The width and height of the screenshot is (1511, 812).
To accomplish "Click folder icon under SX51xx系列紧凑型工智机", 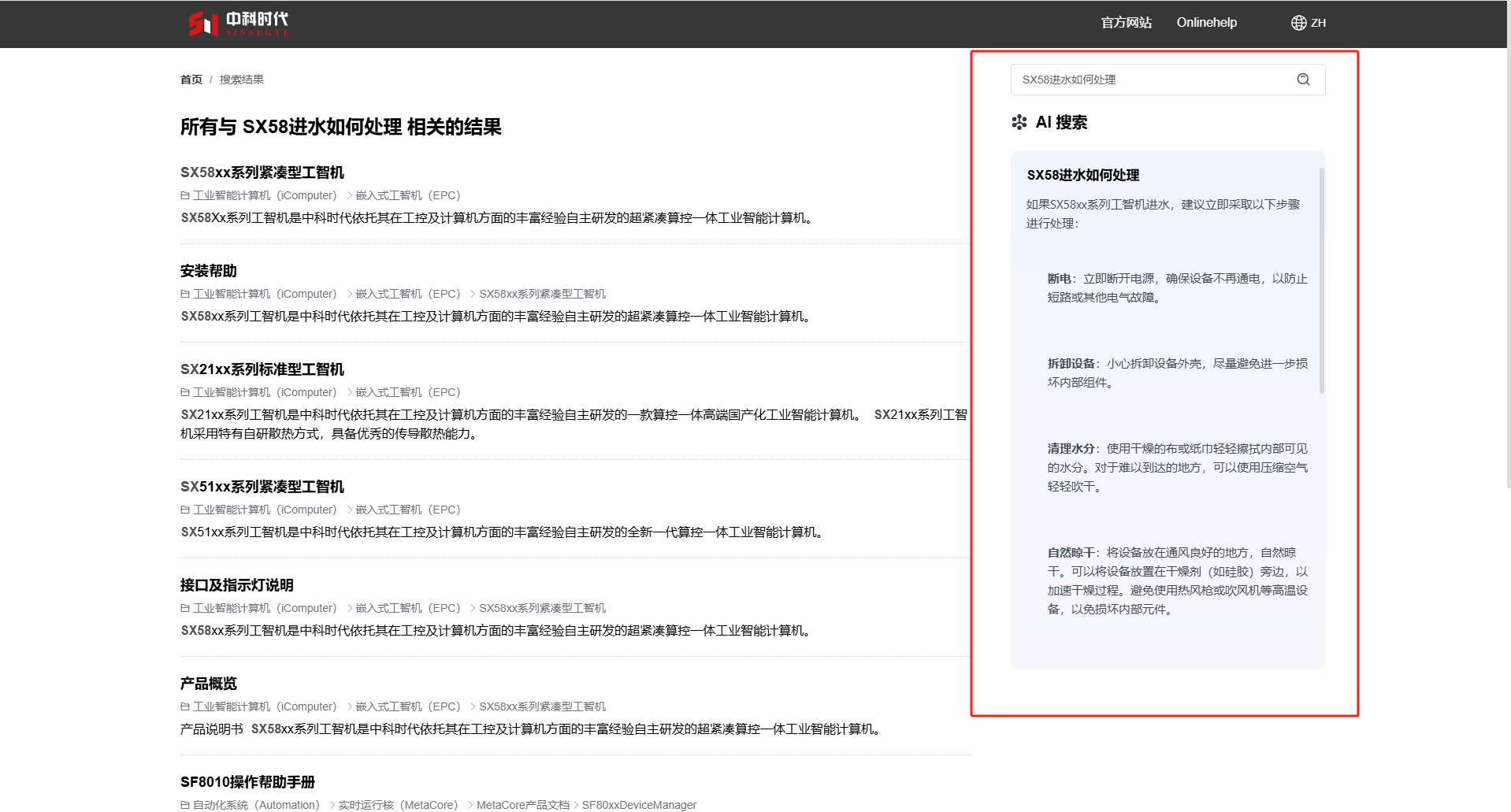I will tap(185, 510).
